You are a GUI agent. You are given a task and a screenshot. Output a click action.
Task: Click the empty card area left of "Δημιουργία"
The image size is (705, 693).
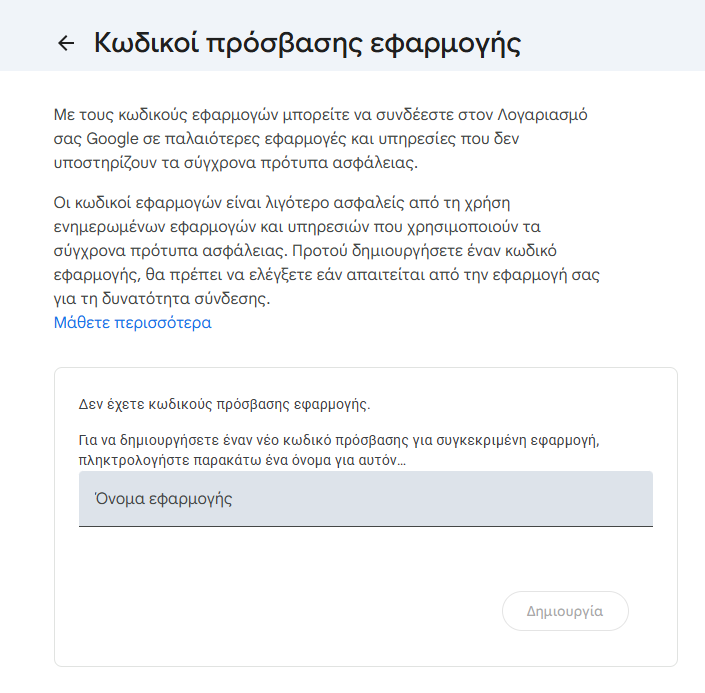click(280, 610)
